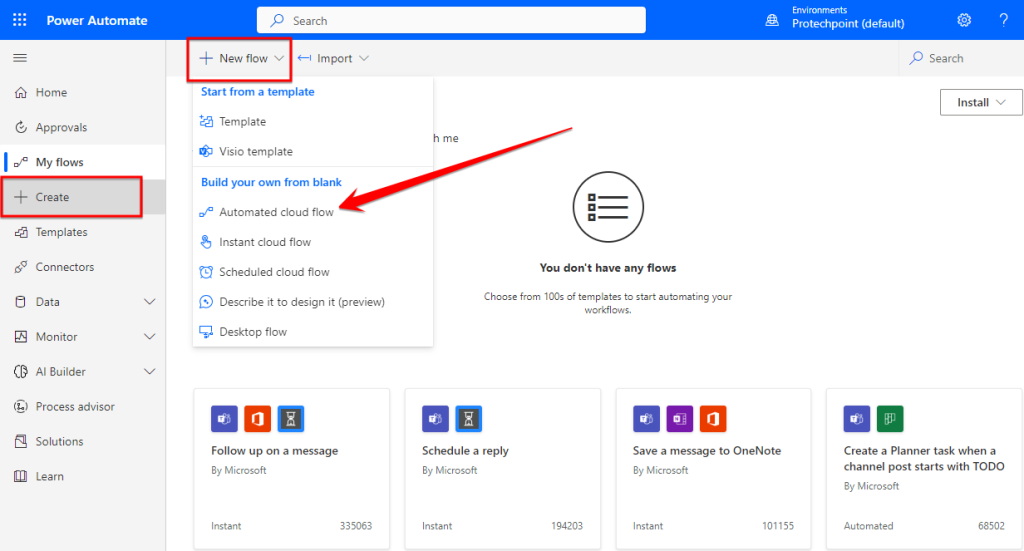
Task: Click the Solutions icon in the sidebar
Action: click(21, 441)
